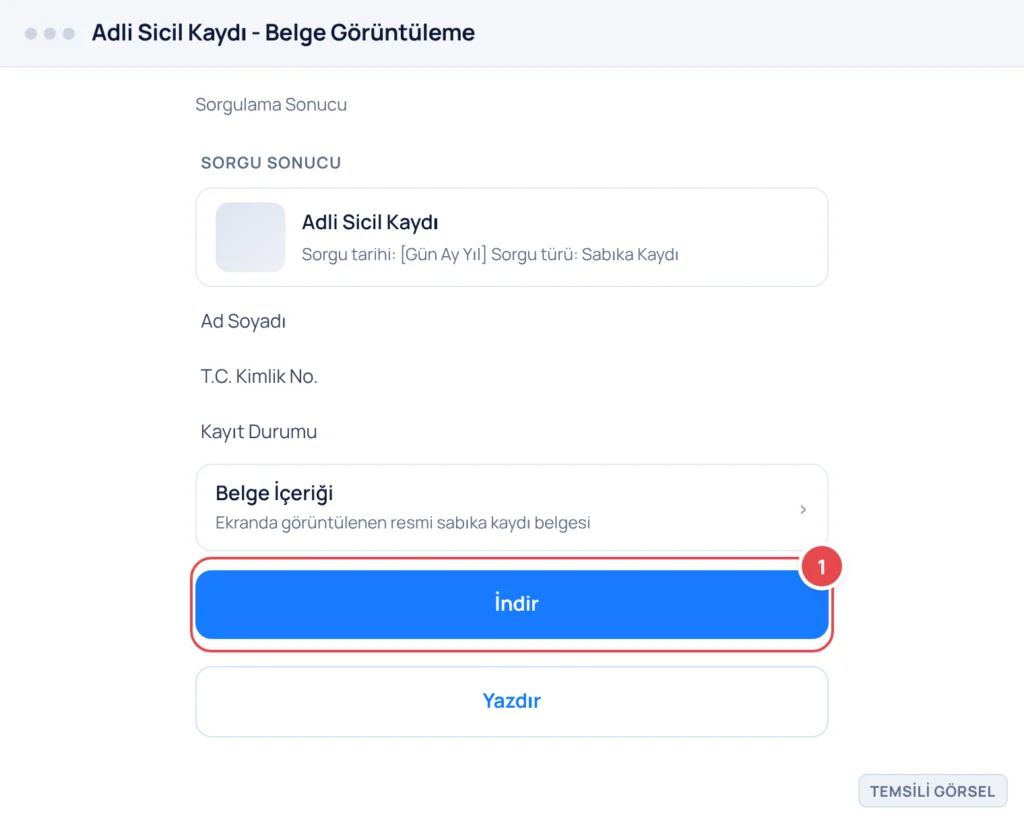This screenshot has width=1024, height=821.
Task: Click the Ekranda görüntülenen resmi sabıka kaydı belgesi description
Action: pyautogui.click(x=403, y=523)
